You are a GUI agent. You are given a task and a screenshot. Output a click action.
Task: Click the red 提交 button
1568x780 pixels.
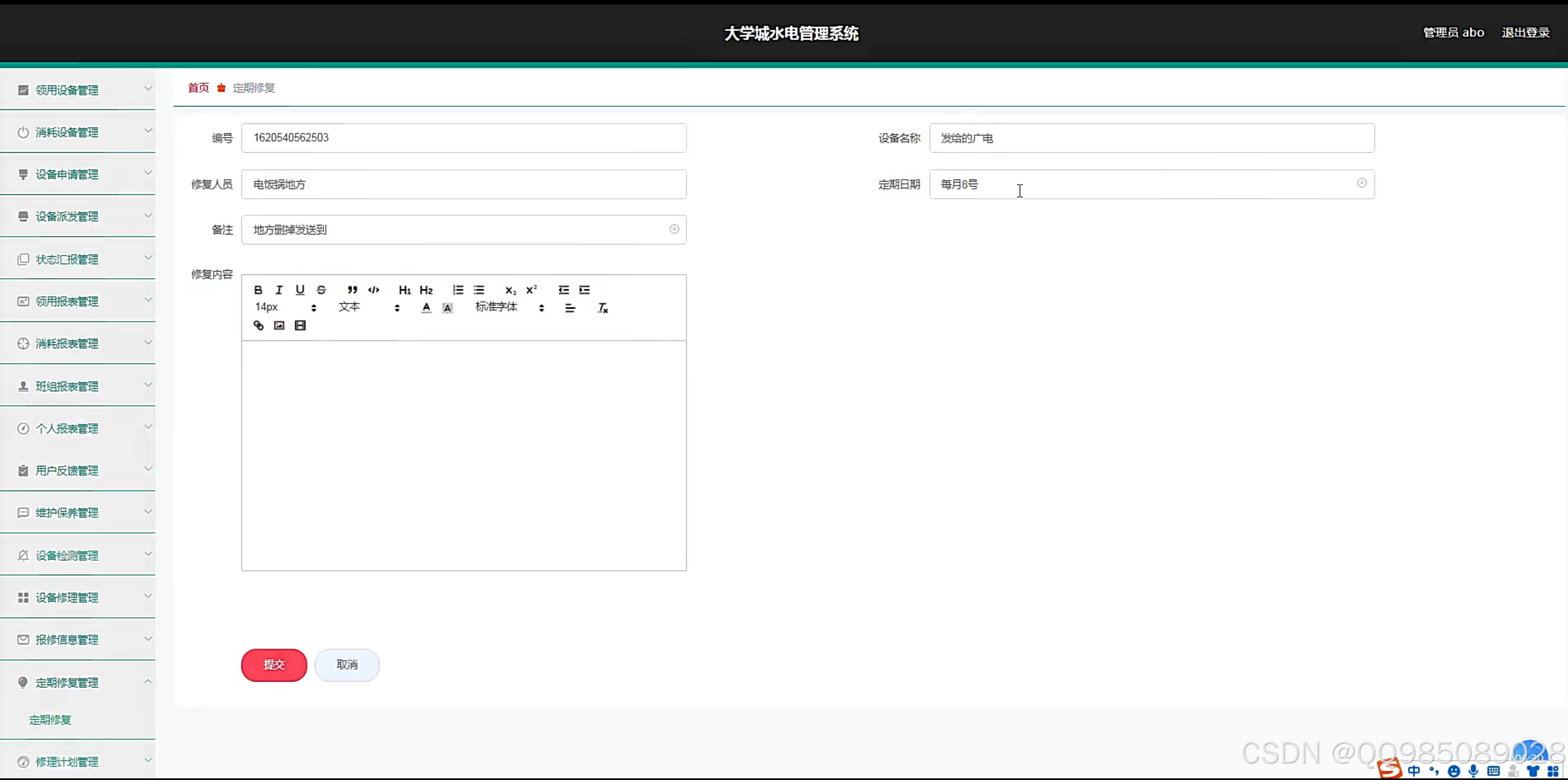pyautogui.click(x=274, y=664)
